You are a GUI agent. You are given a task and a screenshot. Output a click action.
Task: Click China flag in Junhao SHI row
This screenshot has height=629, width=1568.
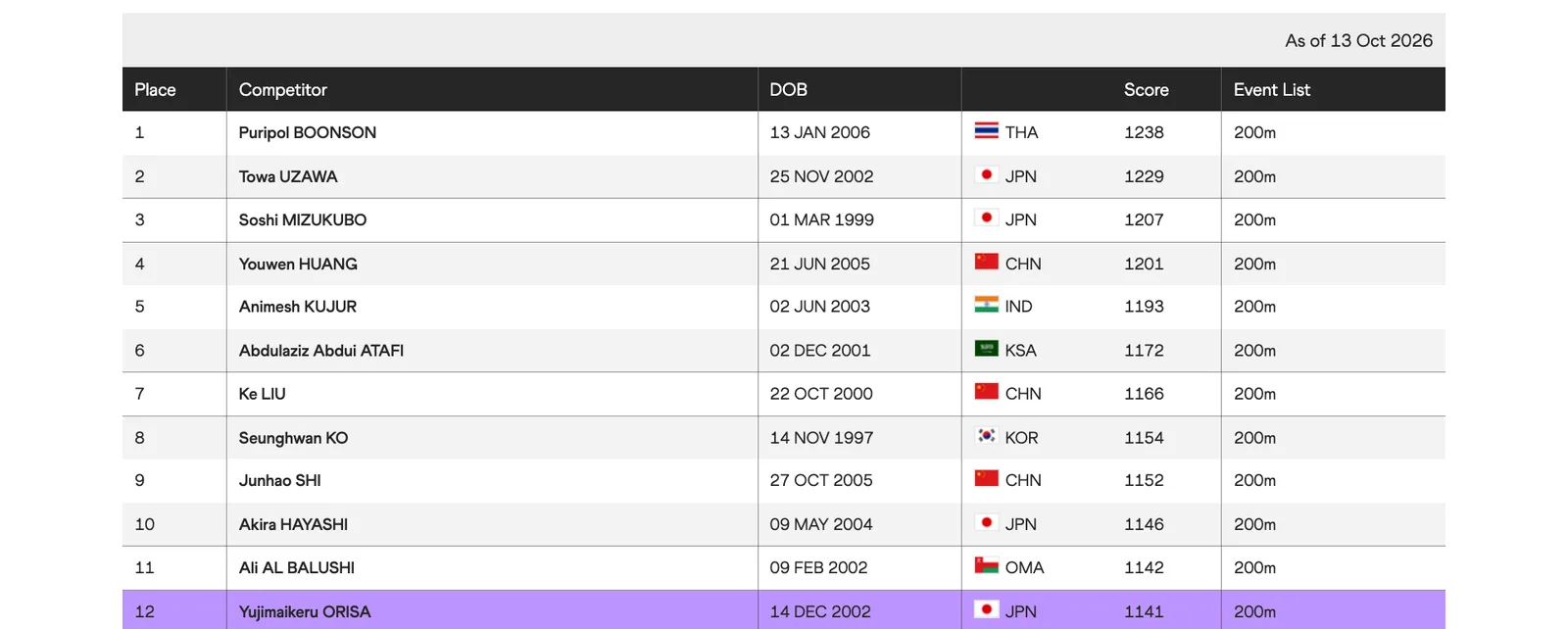click(x=986, y=478)
